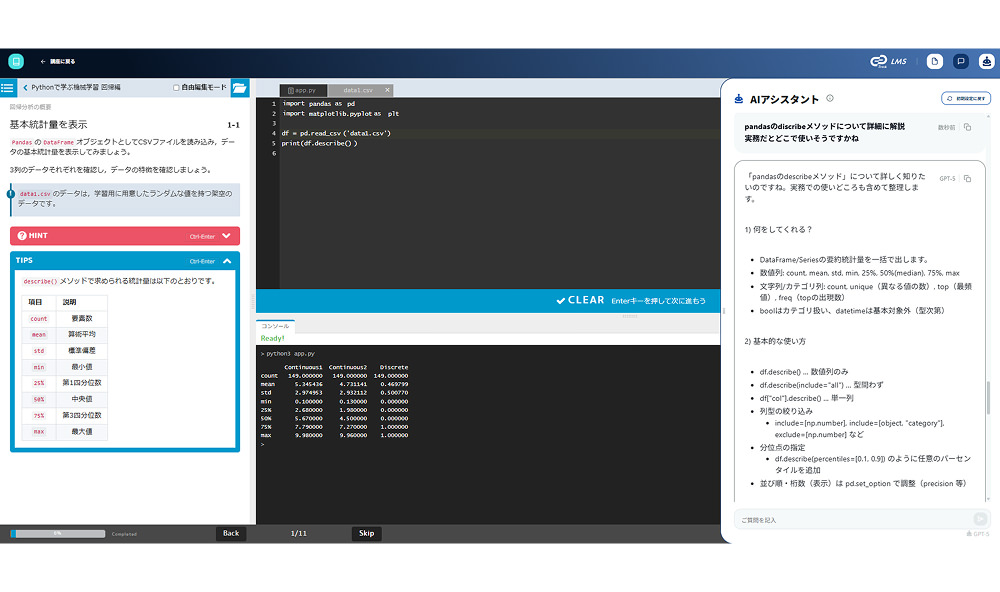This screenshot has height=592, width=1000.
Task: Copy the GPT-5 answer text
Action: pos(967,178)
